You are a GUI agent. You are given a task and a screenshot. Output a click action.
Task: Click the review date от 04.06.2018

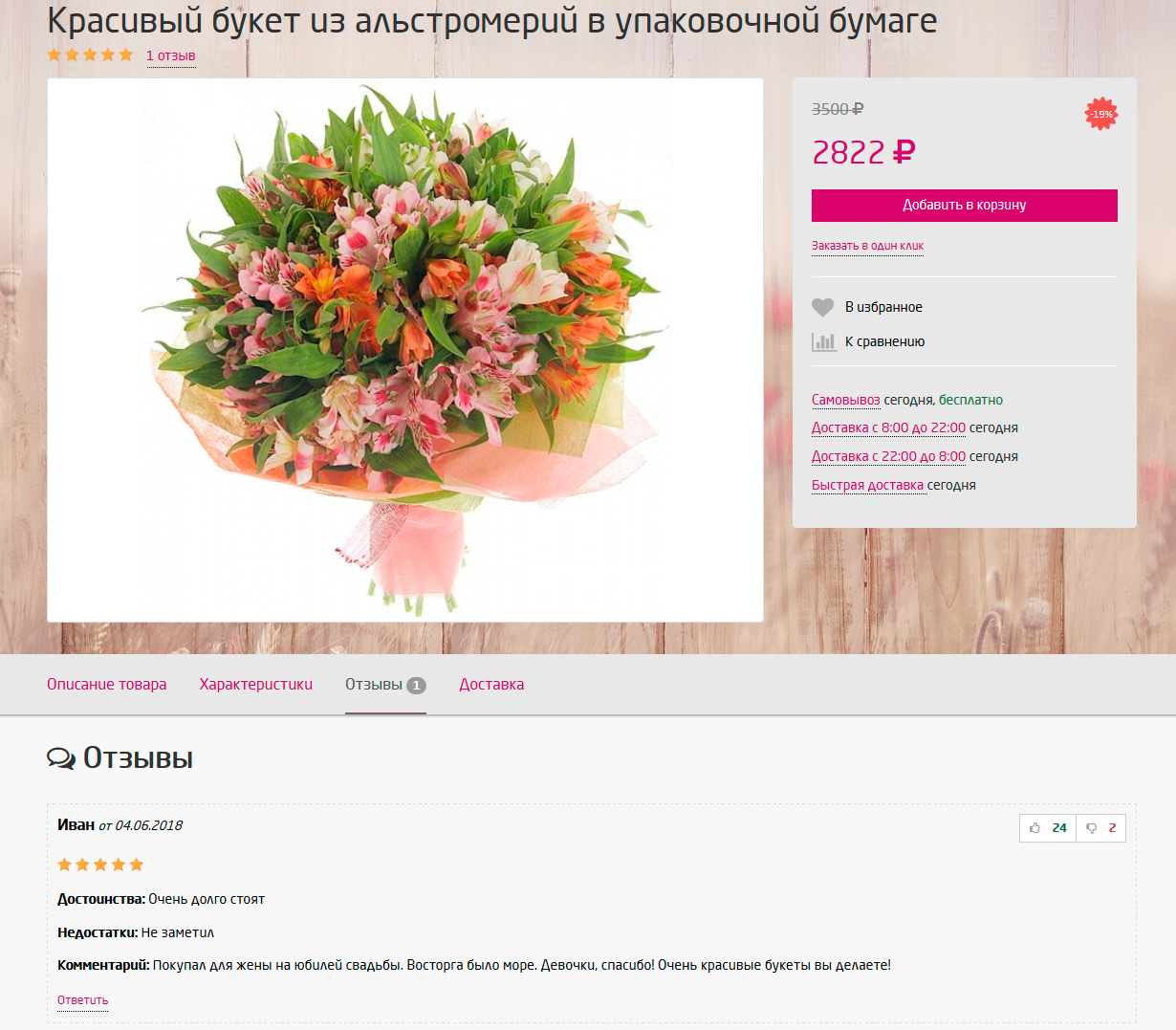[141, 825]
